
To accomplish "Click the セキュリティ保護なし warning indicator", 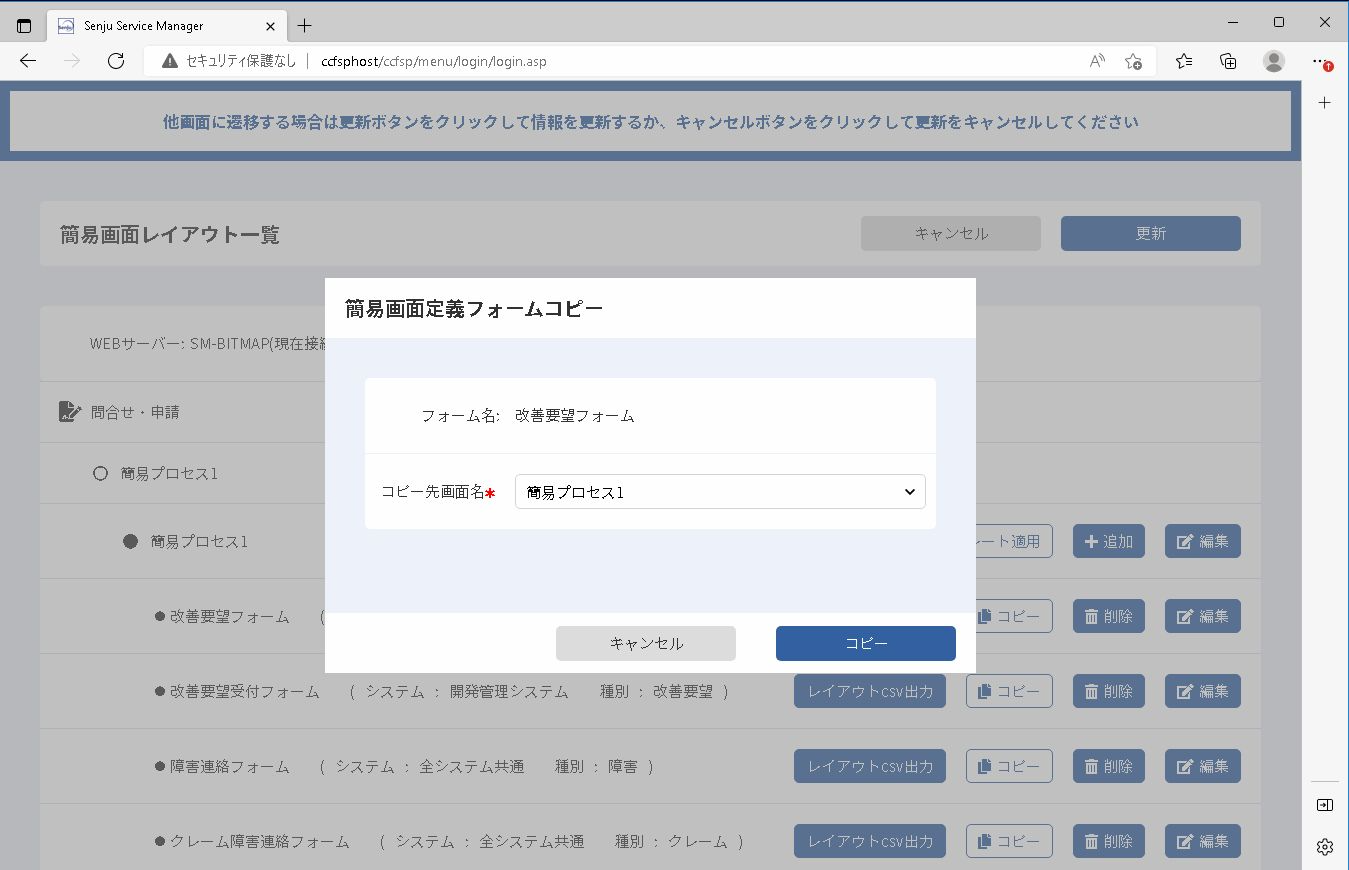I will tap(229, 61).
